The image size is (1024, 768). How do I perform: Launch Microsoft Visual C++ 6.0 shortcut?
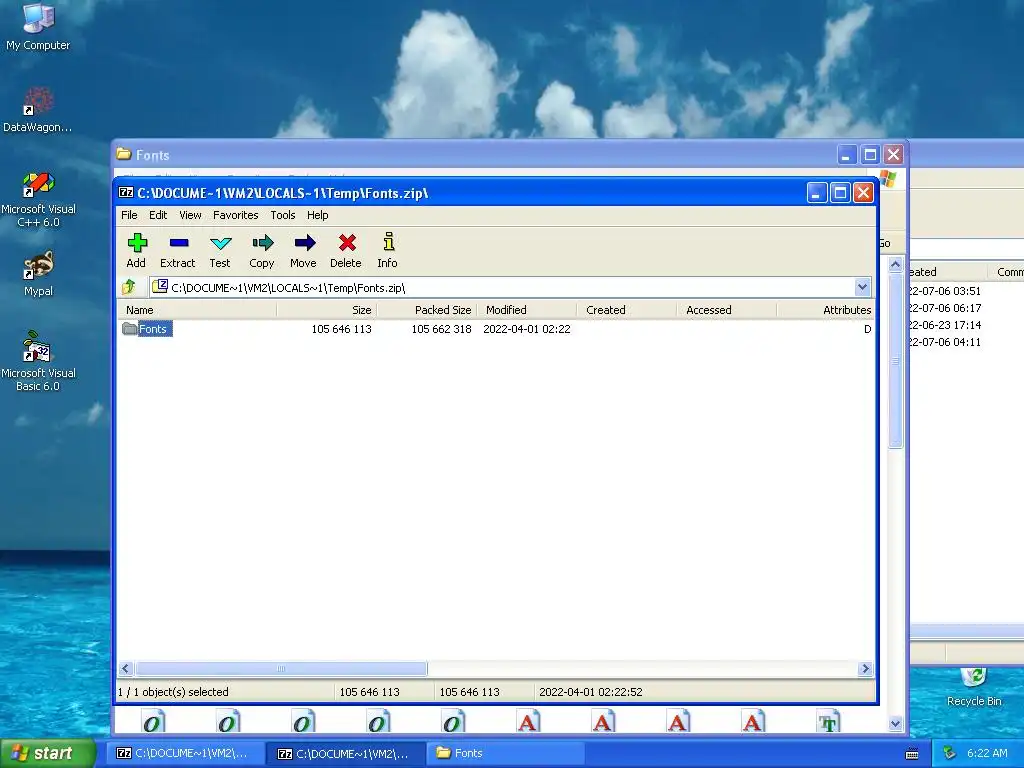coord(38,199)
